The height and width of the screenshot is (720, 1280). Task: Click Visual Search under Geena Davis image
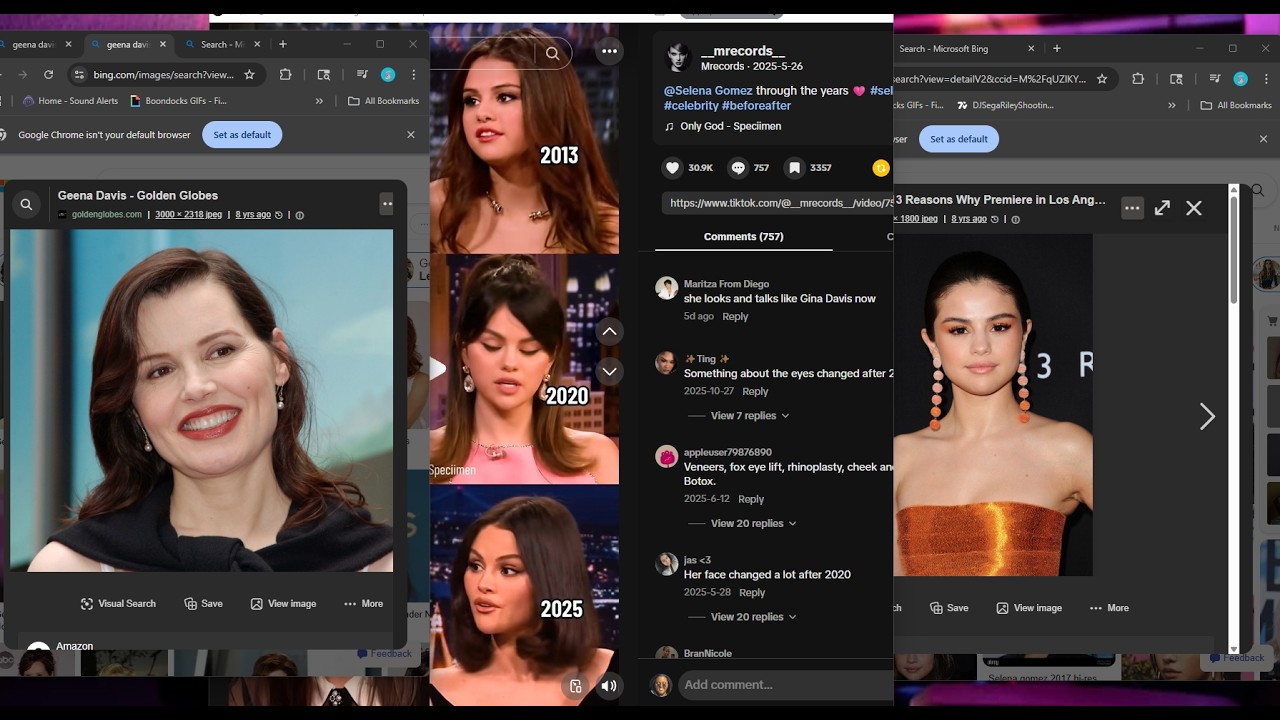pos(118,604)
